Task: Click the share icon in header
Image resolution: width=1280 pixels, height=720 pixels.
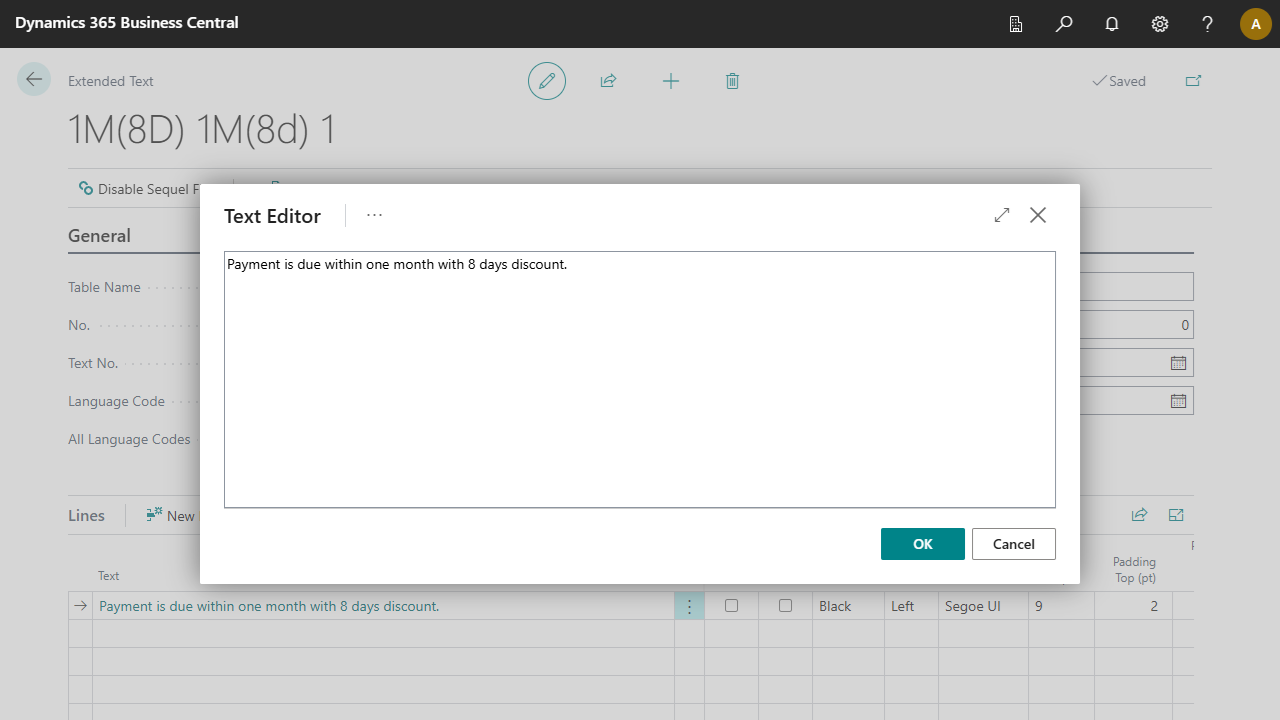Action: pos(608,81)
